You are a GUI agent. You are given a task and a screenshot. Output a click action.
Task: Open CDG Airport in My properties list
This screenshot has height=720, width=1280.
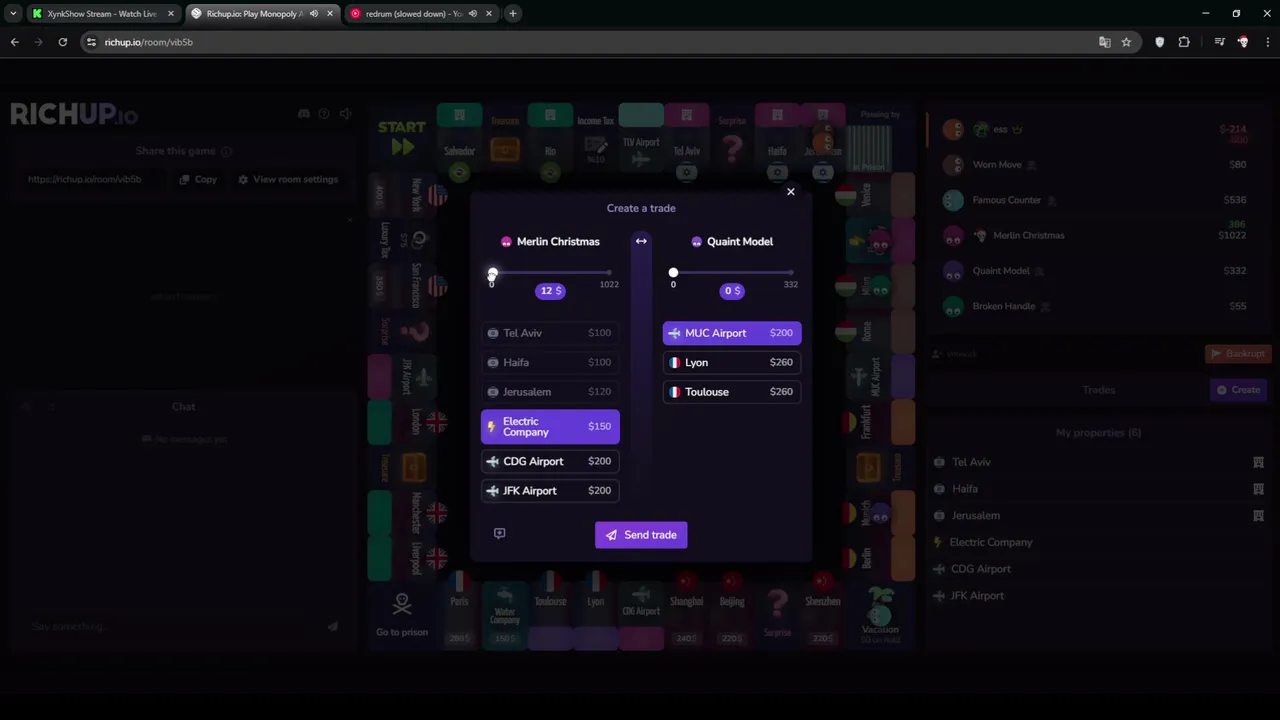click(x=1098, y=569)
